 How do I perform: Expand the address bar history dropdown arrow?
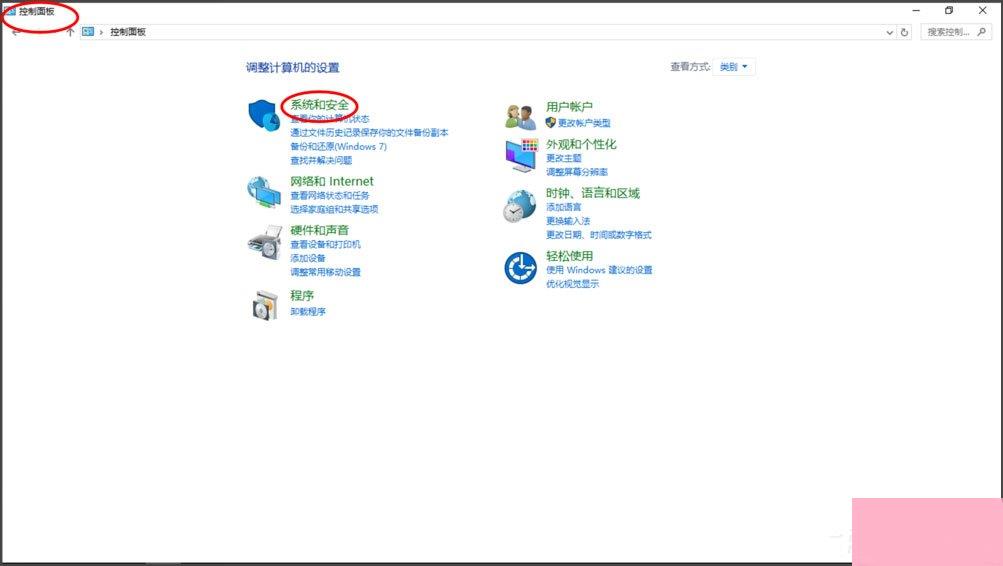[x=889, y=33]
